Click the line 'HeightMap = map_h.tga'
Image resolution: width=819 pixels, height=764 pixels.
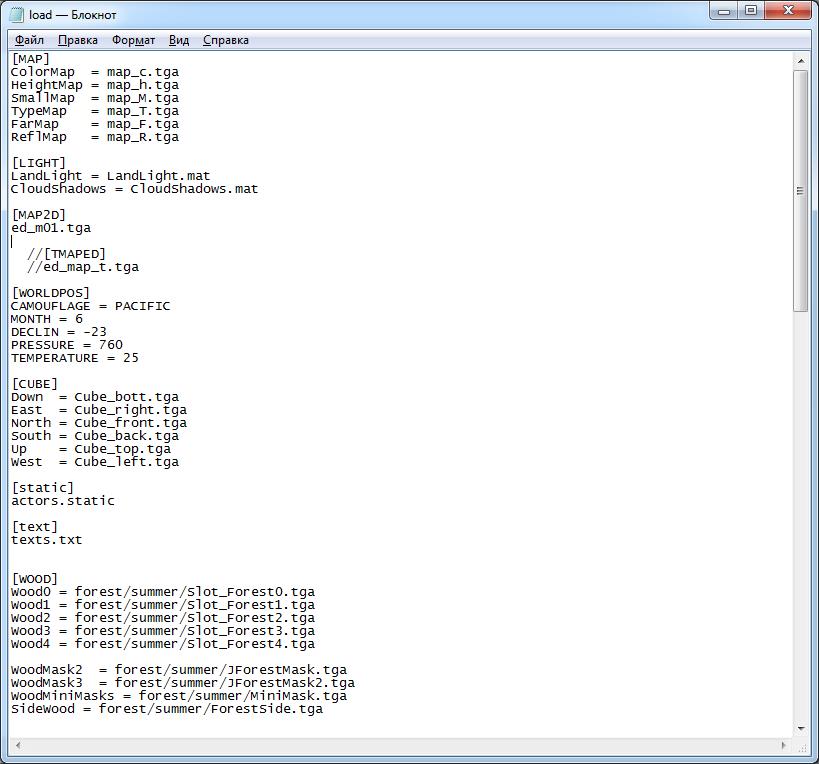click(x=95, y=85)
